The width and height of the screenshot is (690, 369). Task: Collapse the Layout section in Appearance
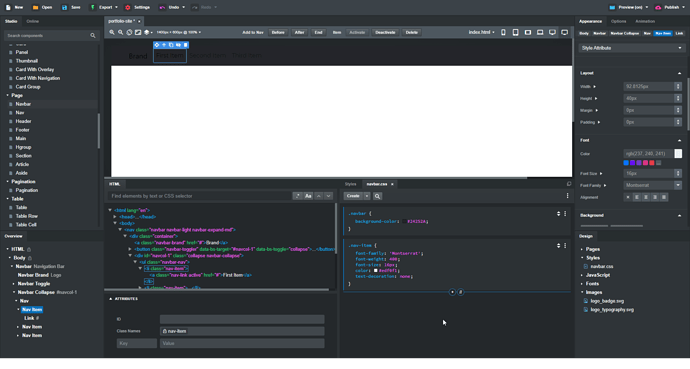[679, 73]
